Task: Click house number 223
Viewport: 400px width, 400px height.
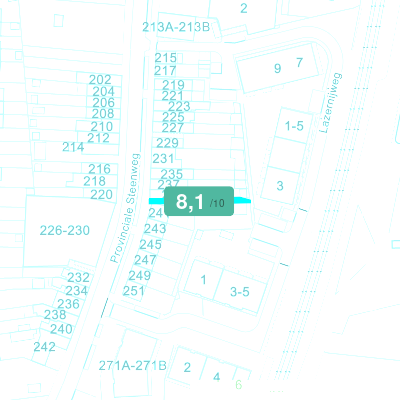Action: [179, 107]
